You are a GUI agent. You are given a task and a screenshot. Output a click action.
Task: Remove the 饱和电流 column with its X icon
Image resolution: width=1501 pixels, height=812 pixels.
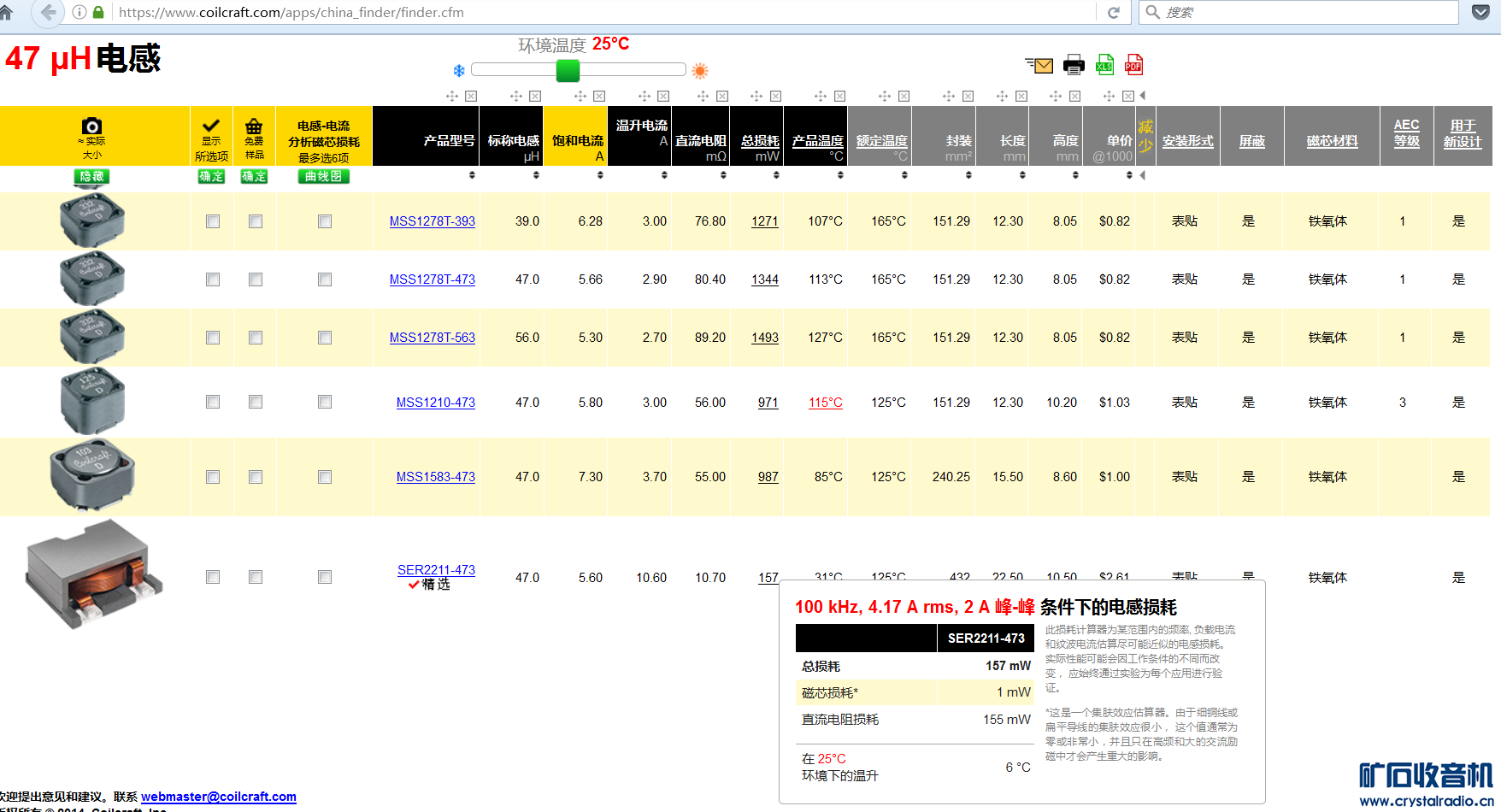(x=599, y=96)
